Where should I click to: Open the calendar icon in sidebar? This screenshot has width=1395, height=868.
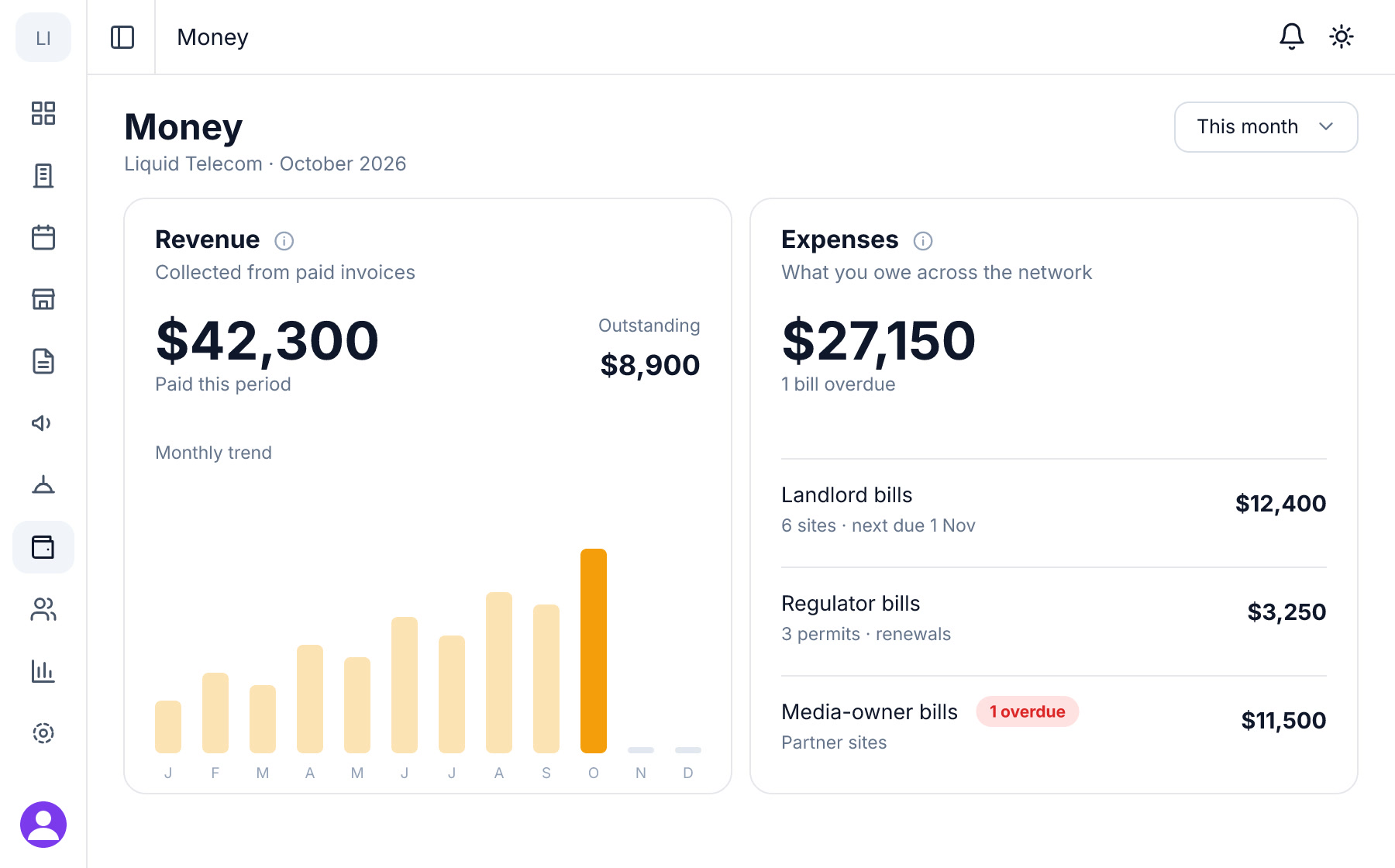click(x=43, y=237)
